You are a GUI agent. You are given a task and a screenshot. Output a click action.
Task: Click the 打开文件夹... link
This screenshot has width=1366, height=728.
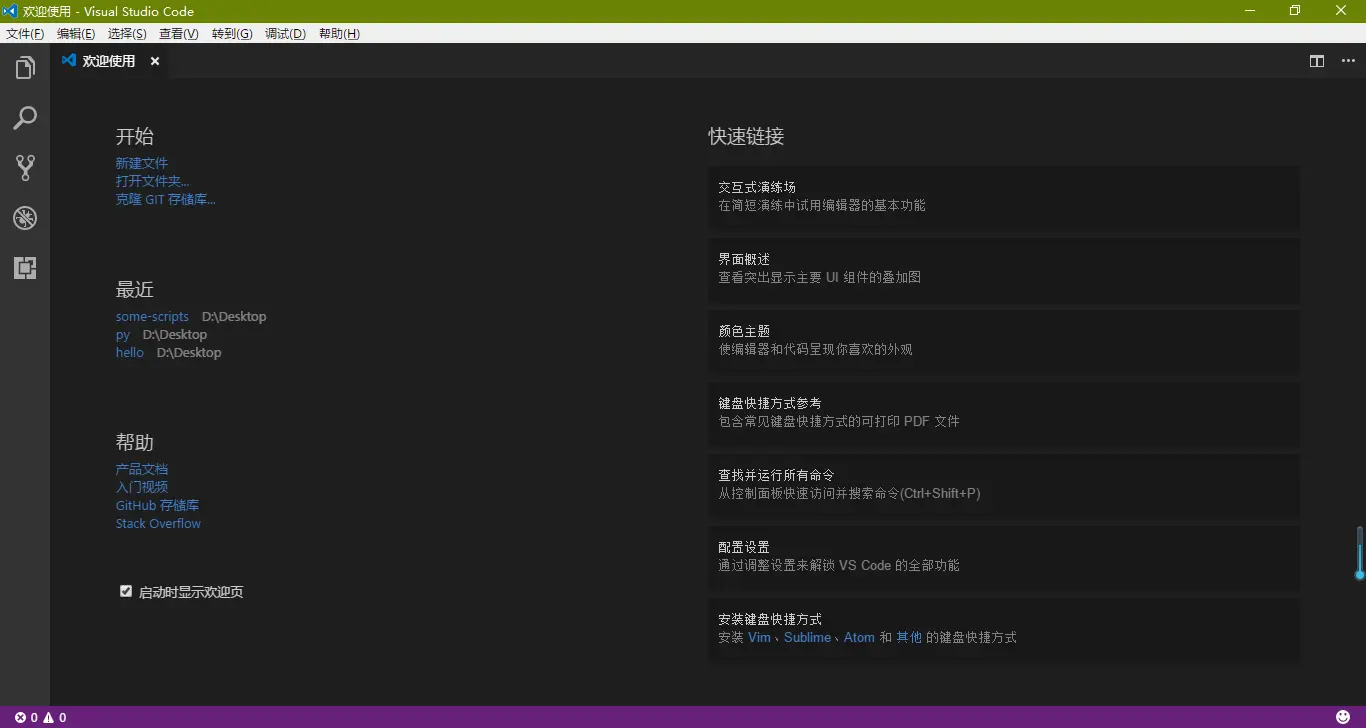(152, 181)
